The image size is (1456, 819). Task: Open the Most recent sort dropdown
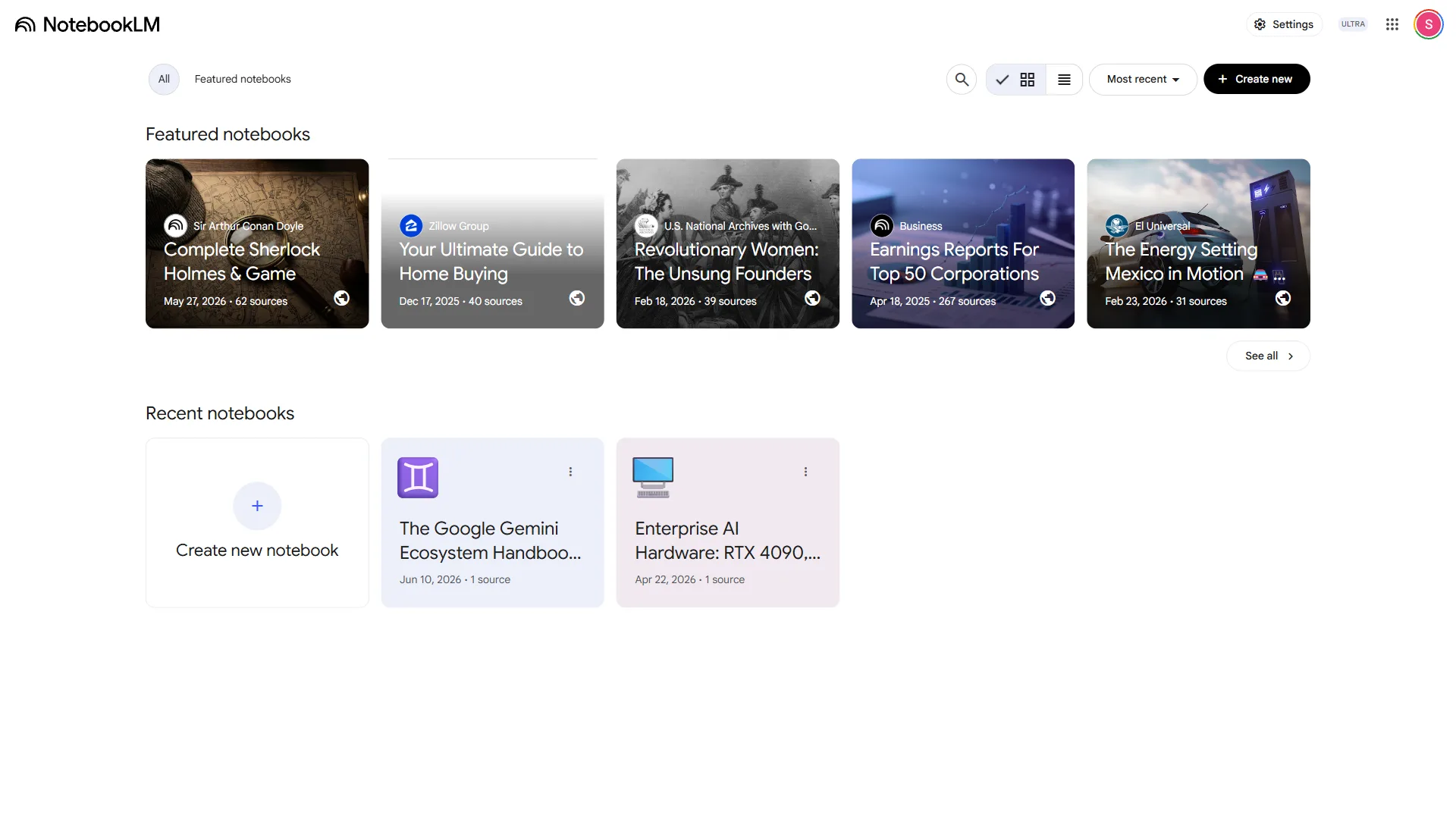[x=1143, y=79]
